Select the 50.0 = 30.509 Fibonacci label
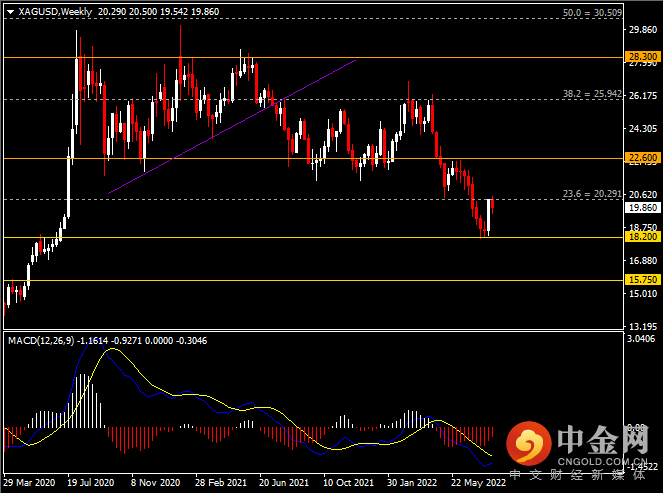This screenshot has height=493, width=663. click(592, 13)
